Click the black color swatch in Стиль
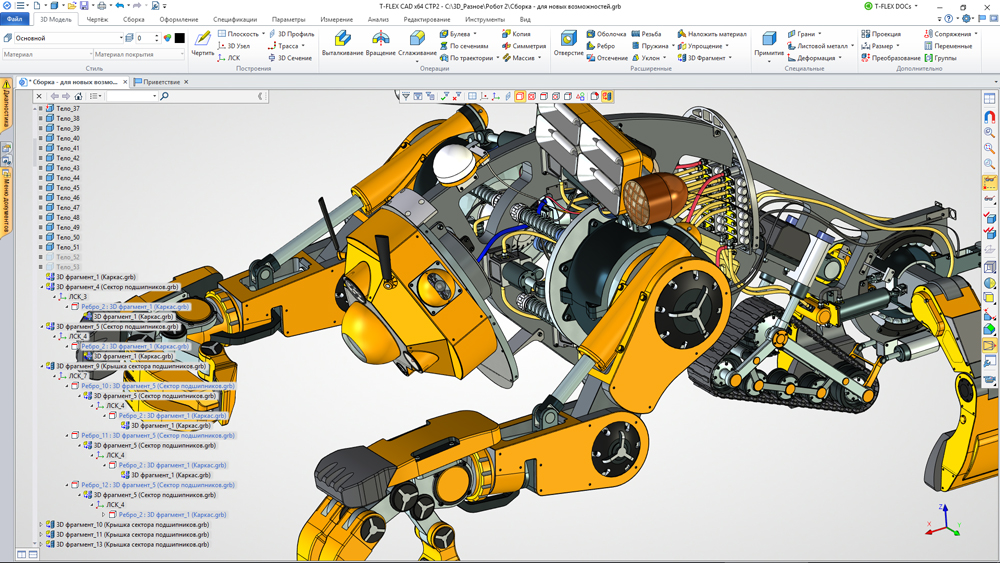 (x=180, y=38)
